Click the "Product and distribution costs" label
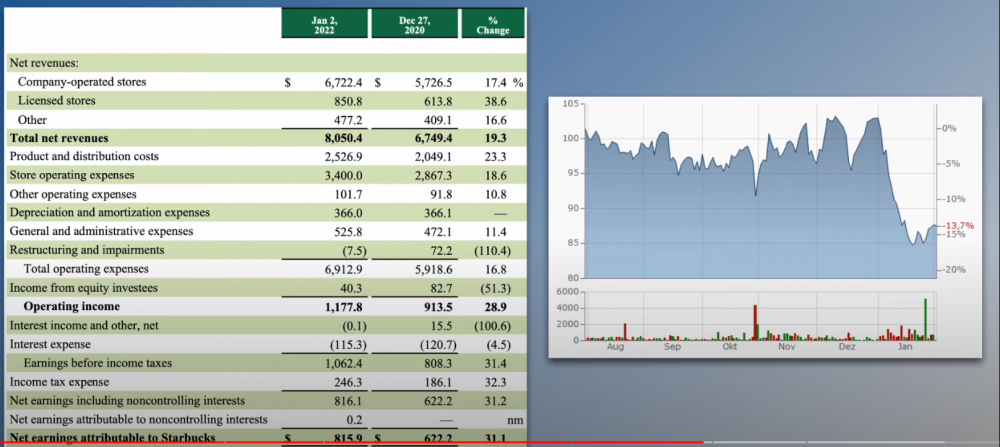The width and height of the screenshot is (1000, 447). pyautogui.click(x=84, y=156)
